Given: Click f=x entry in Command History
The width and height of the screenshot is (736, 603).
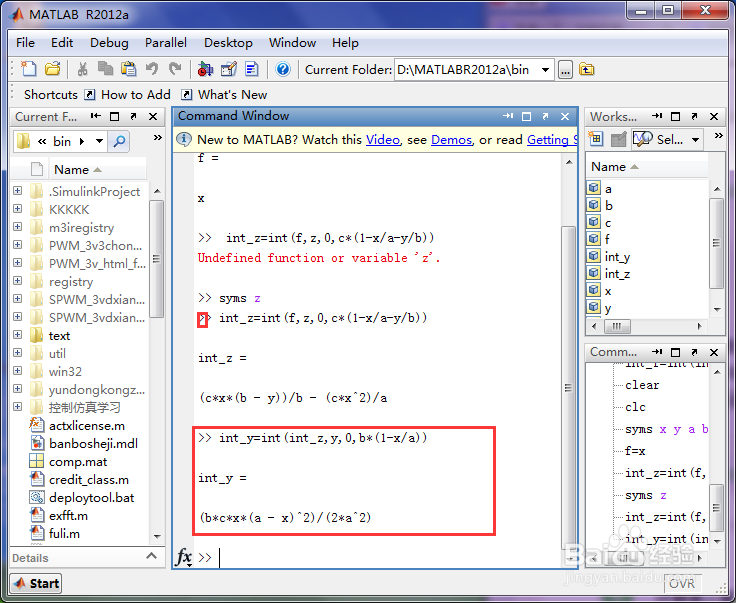Looking at the screenshot, I should 635,451.
